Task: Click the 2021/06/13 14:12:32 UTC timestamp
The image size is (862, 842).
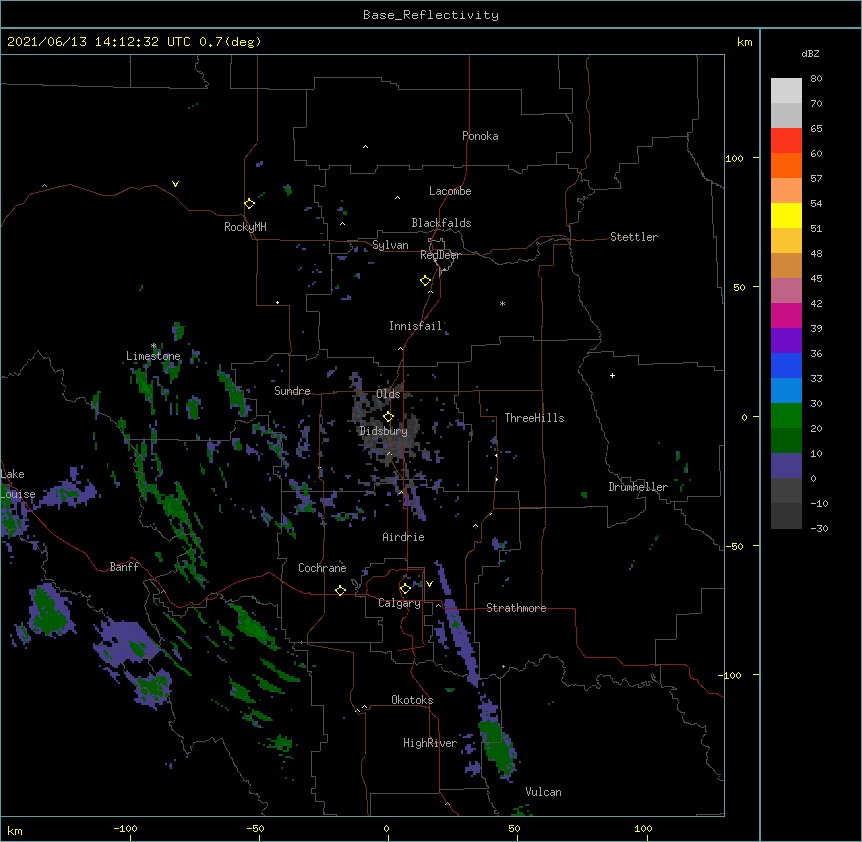Action: click(99, 42)
